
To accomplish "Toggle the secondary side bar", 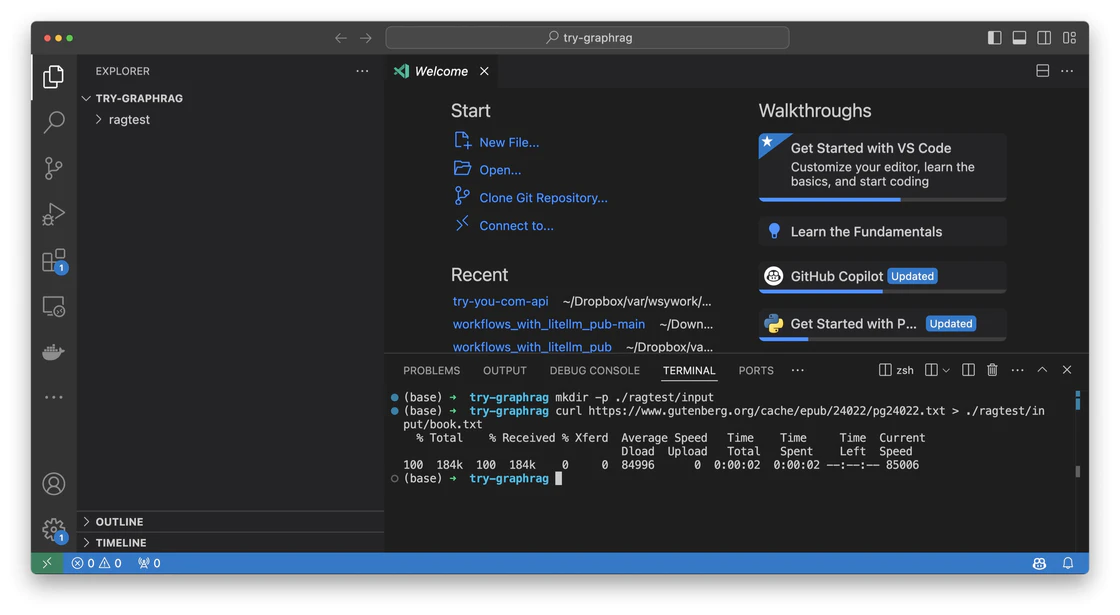I will [x=1044, y=38].
